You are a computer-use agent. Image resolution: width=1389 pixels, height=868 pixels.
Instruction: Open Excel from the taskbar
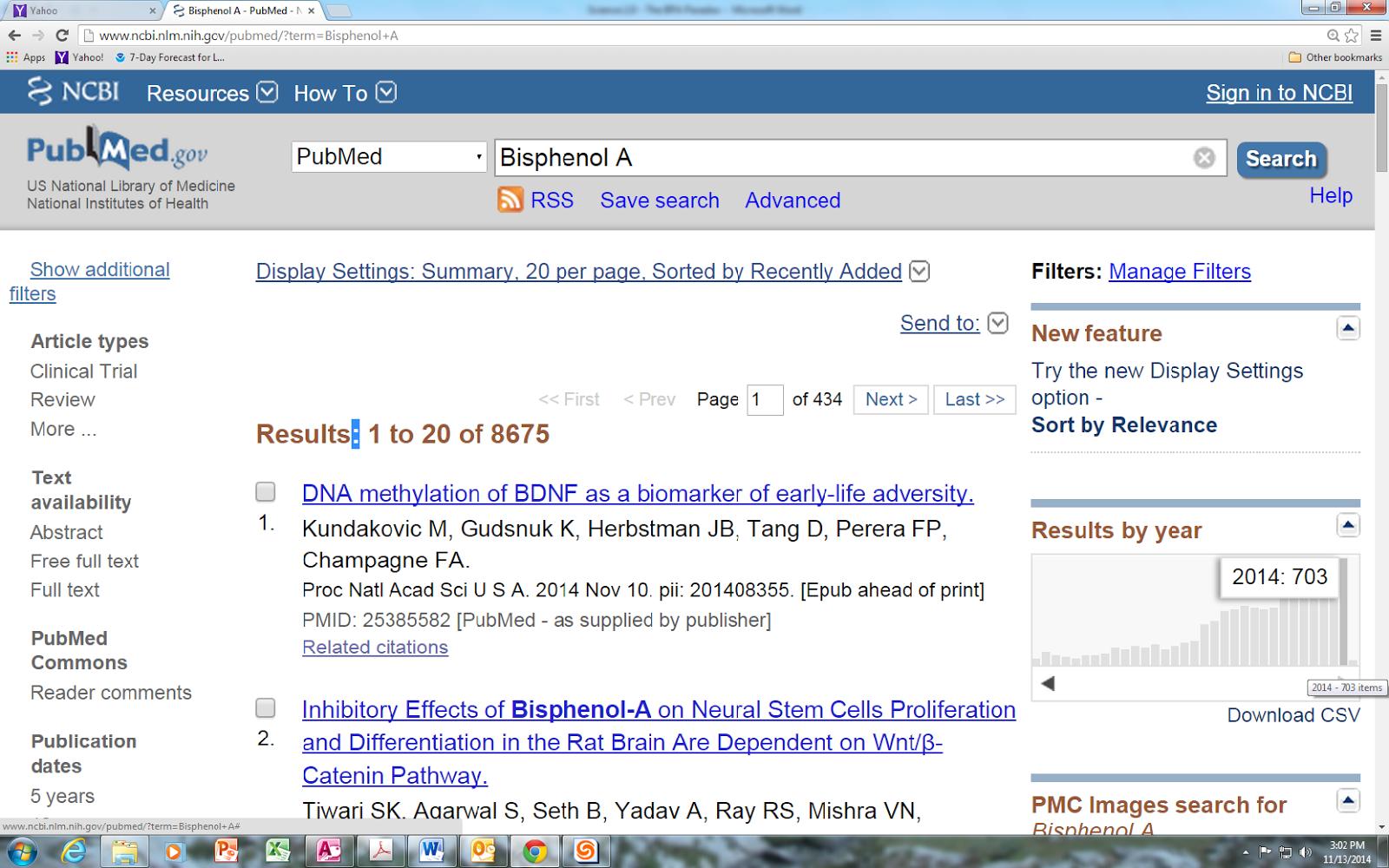[278, 850]
